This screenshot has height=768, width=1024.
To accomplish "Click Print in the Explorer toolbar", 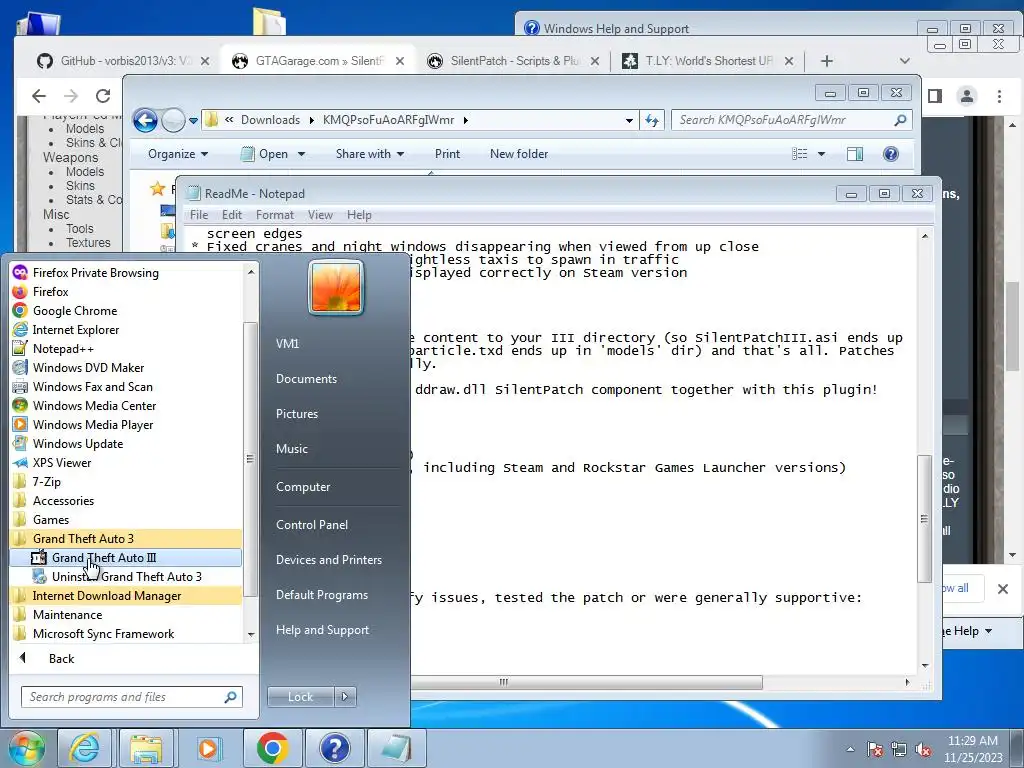I will click(447, 154).
